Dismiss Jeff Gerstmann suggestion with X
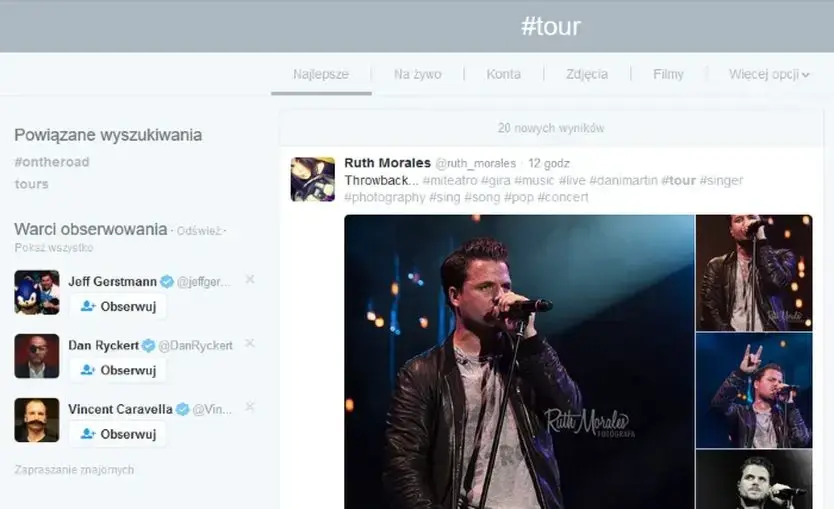Image resolution: width=834 pixels, height=509 pixels. 250,280
